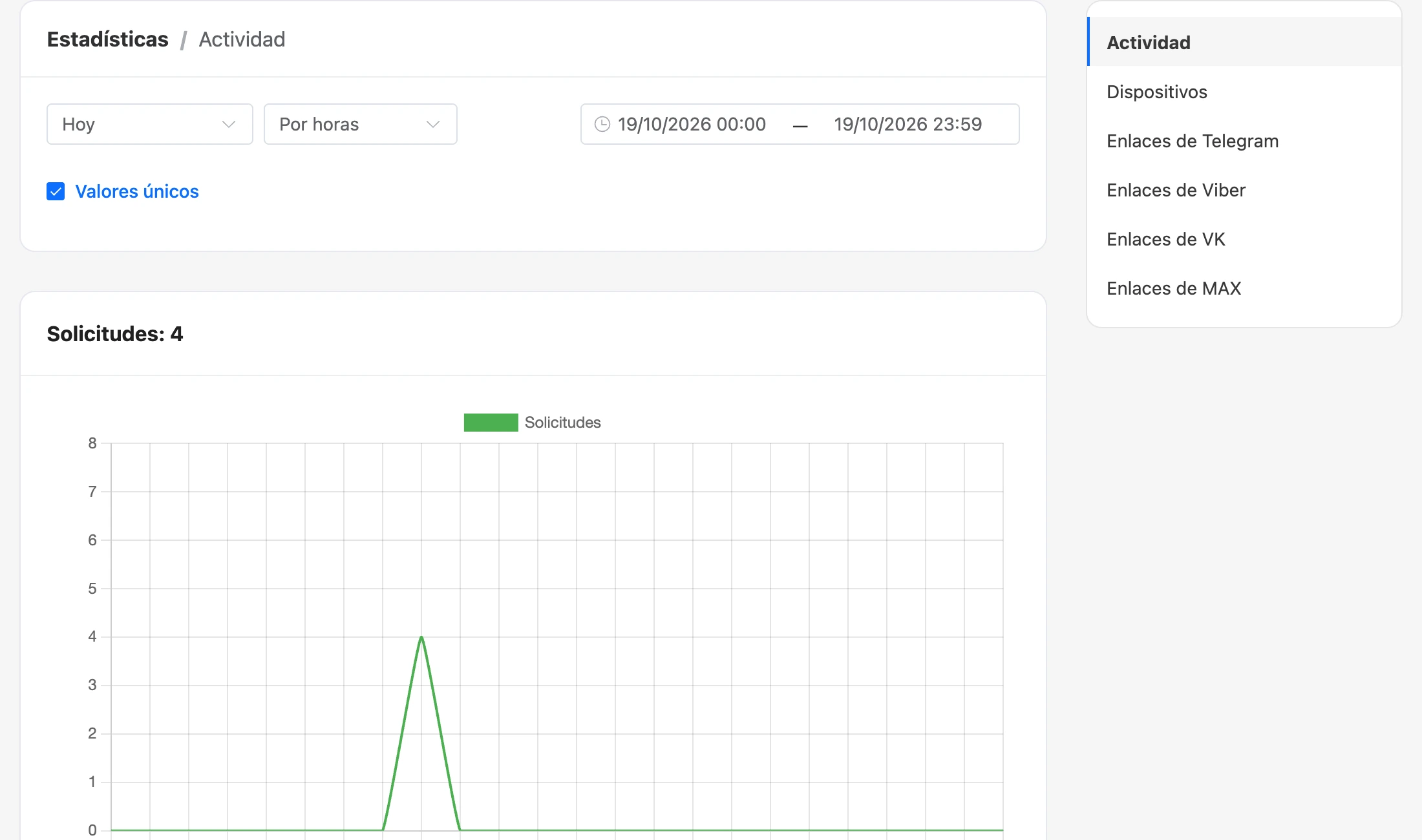The width and height of the screenshot is (1422, 840).
Task: Click the chart peak at value 4
Action: 421,637
